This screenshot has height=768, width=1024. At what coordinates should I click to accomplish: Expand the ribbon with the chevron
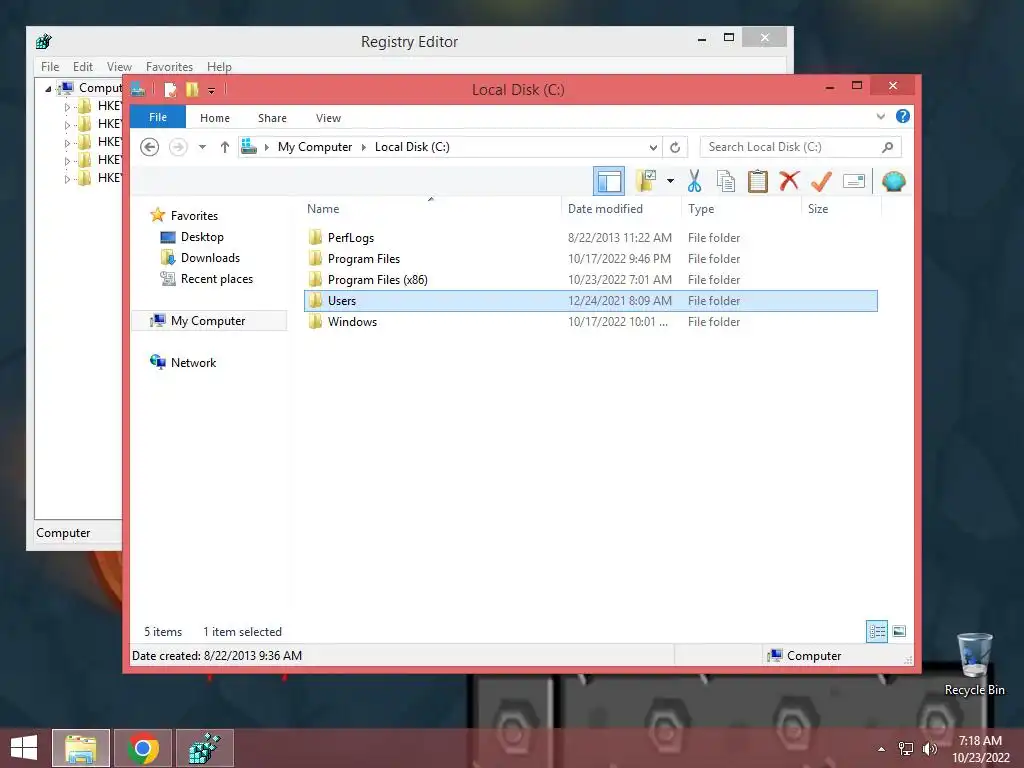click(880, 117)
